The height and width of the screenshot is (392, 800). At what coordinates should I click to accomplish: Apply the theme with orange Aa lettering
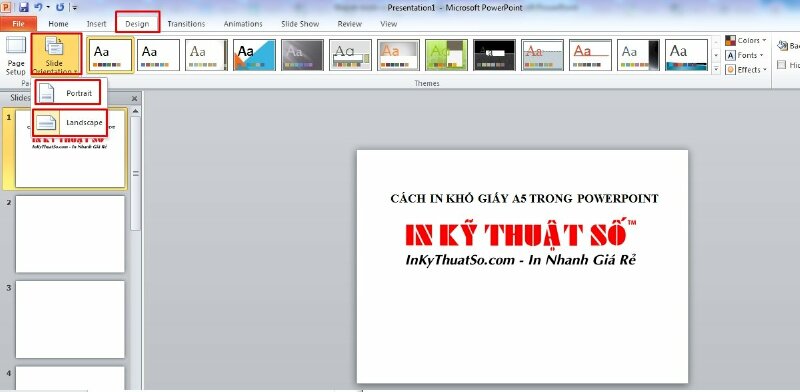pos(398,55)
